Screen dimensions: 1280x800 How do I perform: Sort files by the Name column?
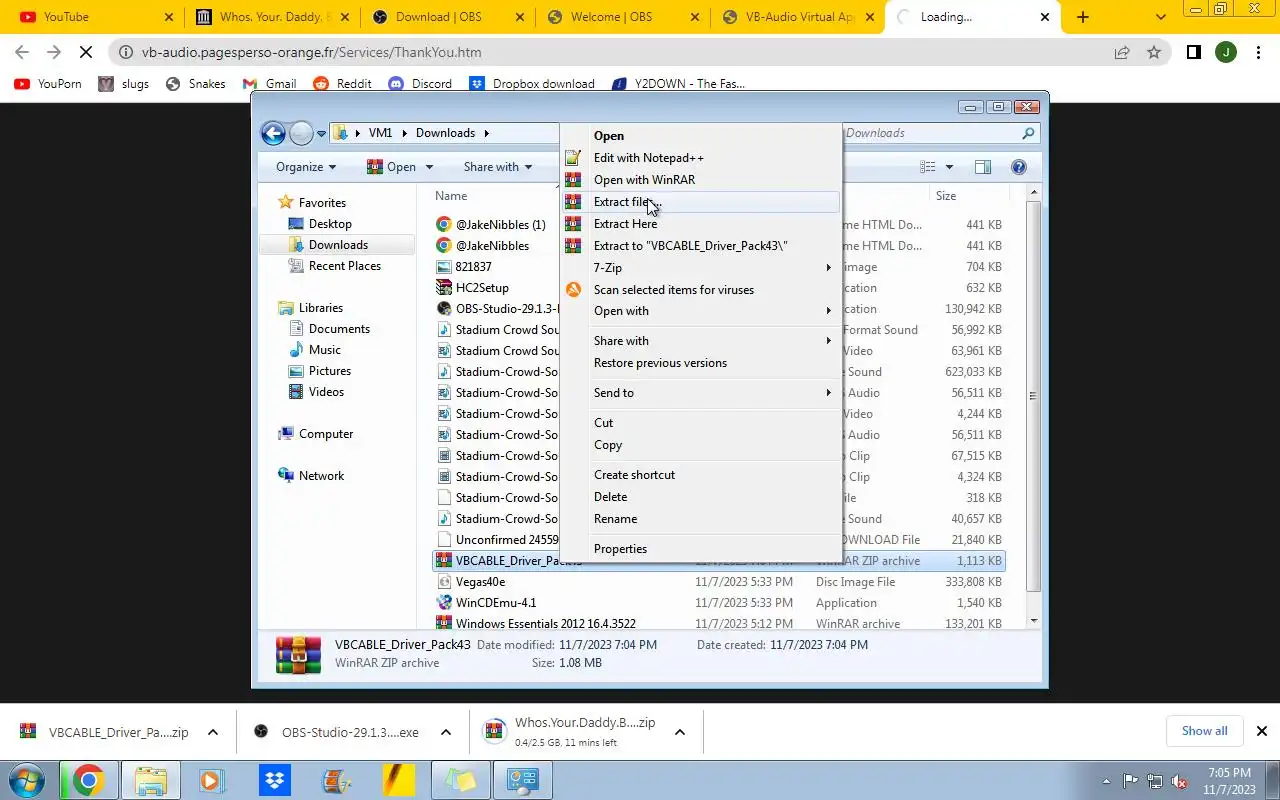coord(451,196)
